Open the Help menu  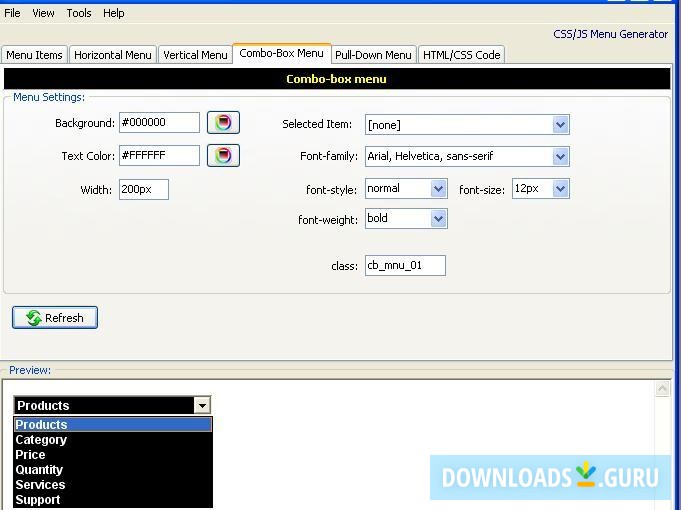click(x=114, y=13)
